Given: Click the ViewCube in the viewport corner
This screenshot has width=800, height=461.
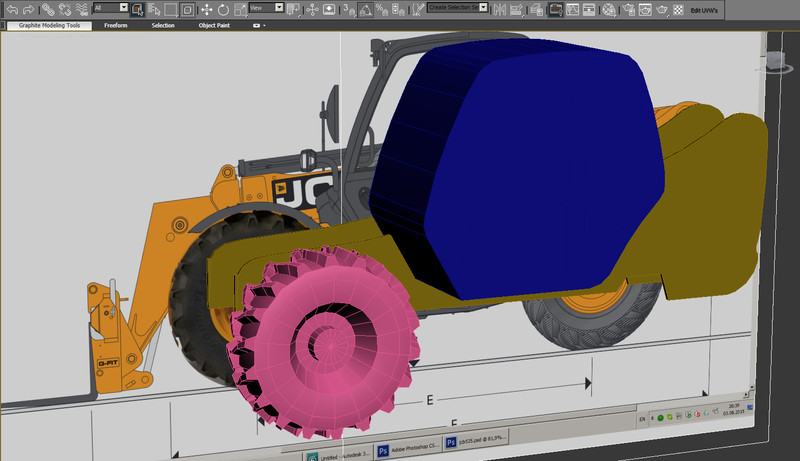Looking at the screenshot, I should click(x=776, y=62).
